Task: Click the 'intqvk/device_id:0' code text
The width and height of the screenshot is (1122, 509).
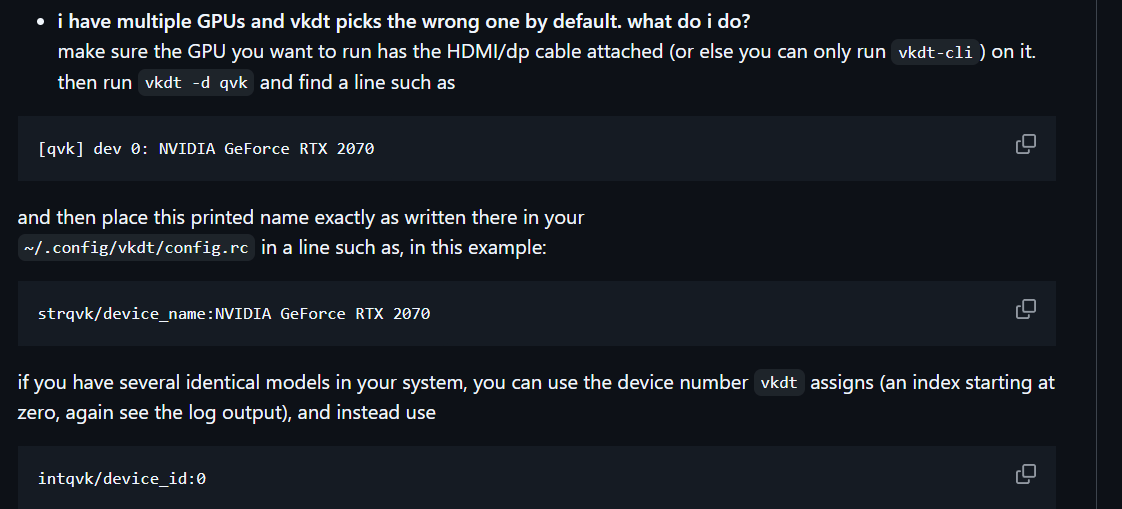Action: [x=122, y=479]
